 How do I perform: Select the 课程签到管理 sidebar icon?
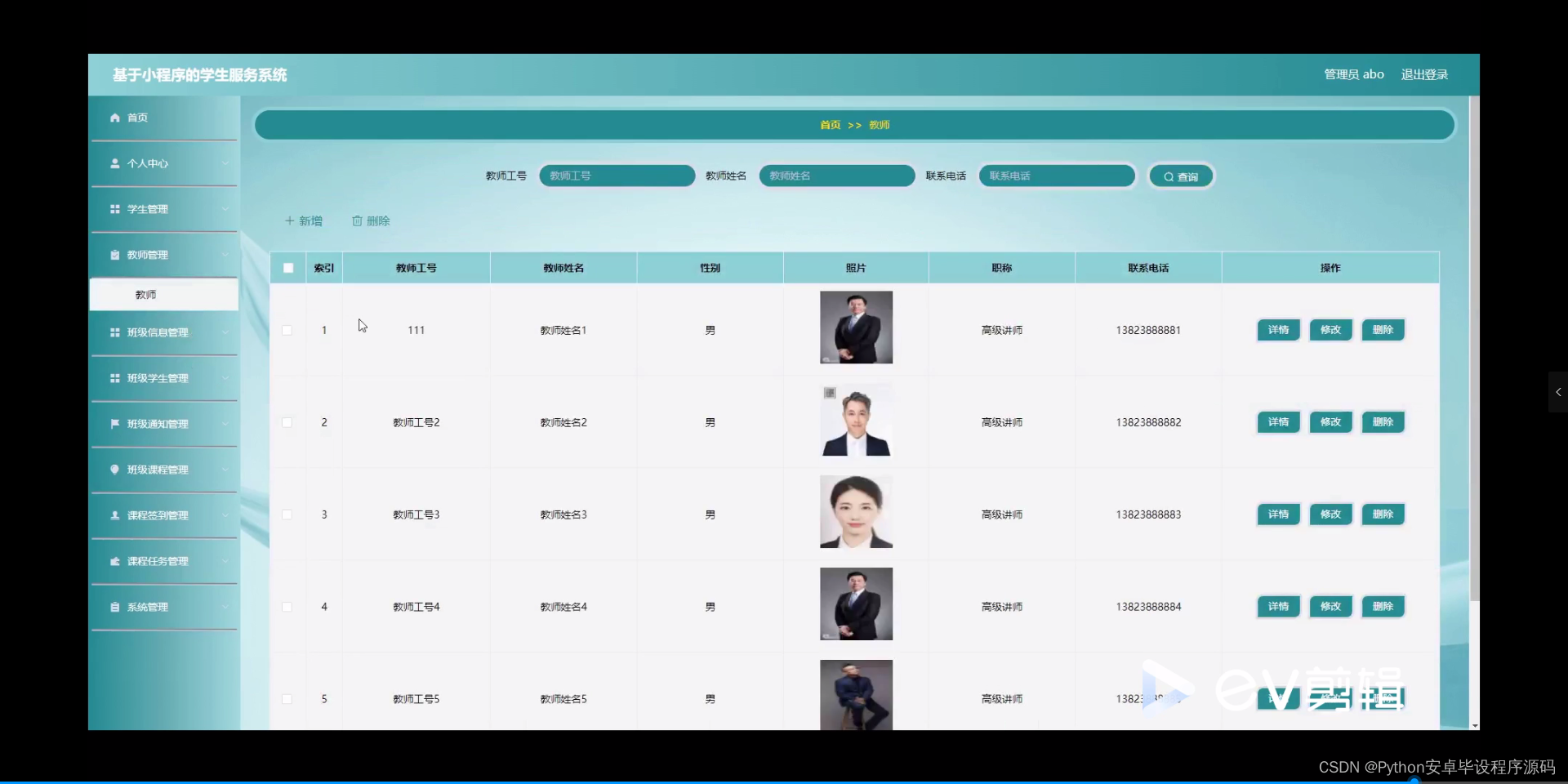(x=115, y=515)
